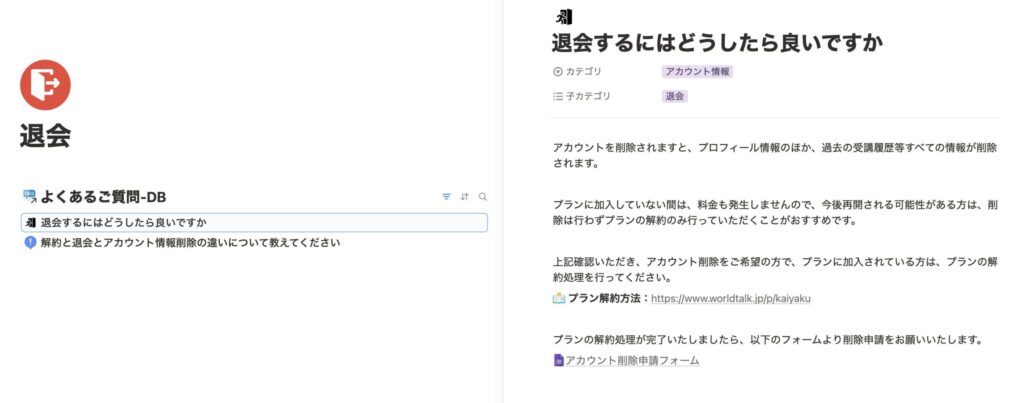
Task: Click the envelope icon before プラン解約方法
Action: (559, 298)
